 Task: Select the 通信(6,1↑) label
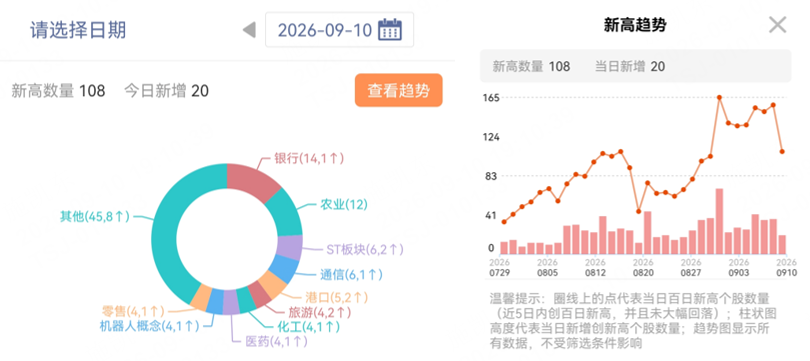pos(352,275)
